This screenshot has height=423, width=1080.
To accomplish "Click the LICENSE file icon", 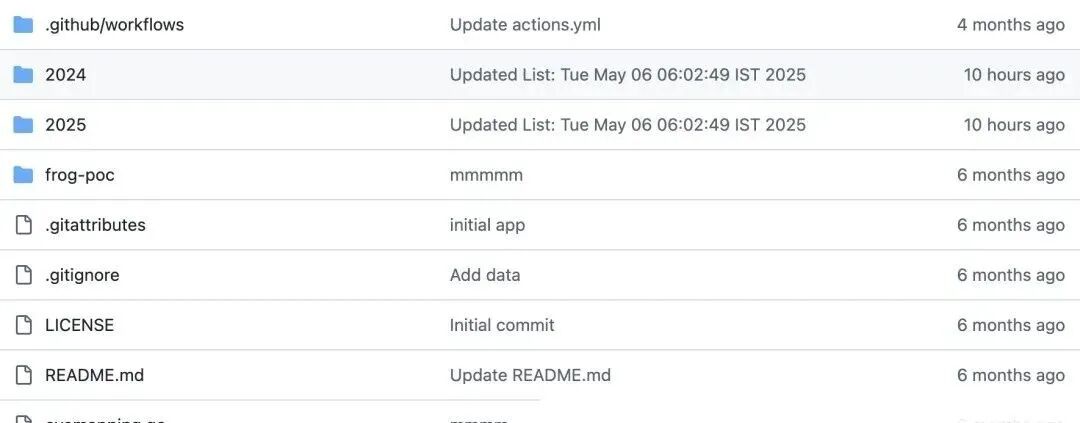I will pos(23,325).
